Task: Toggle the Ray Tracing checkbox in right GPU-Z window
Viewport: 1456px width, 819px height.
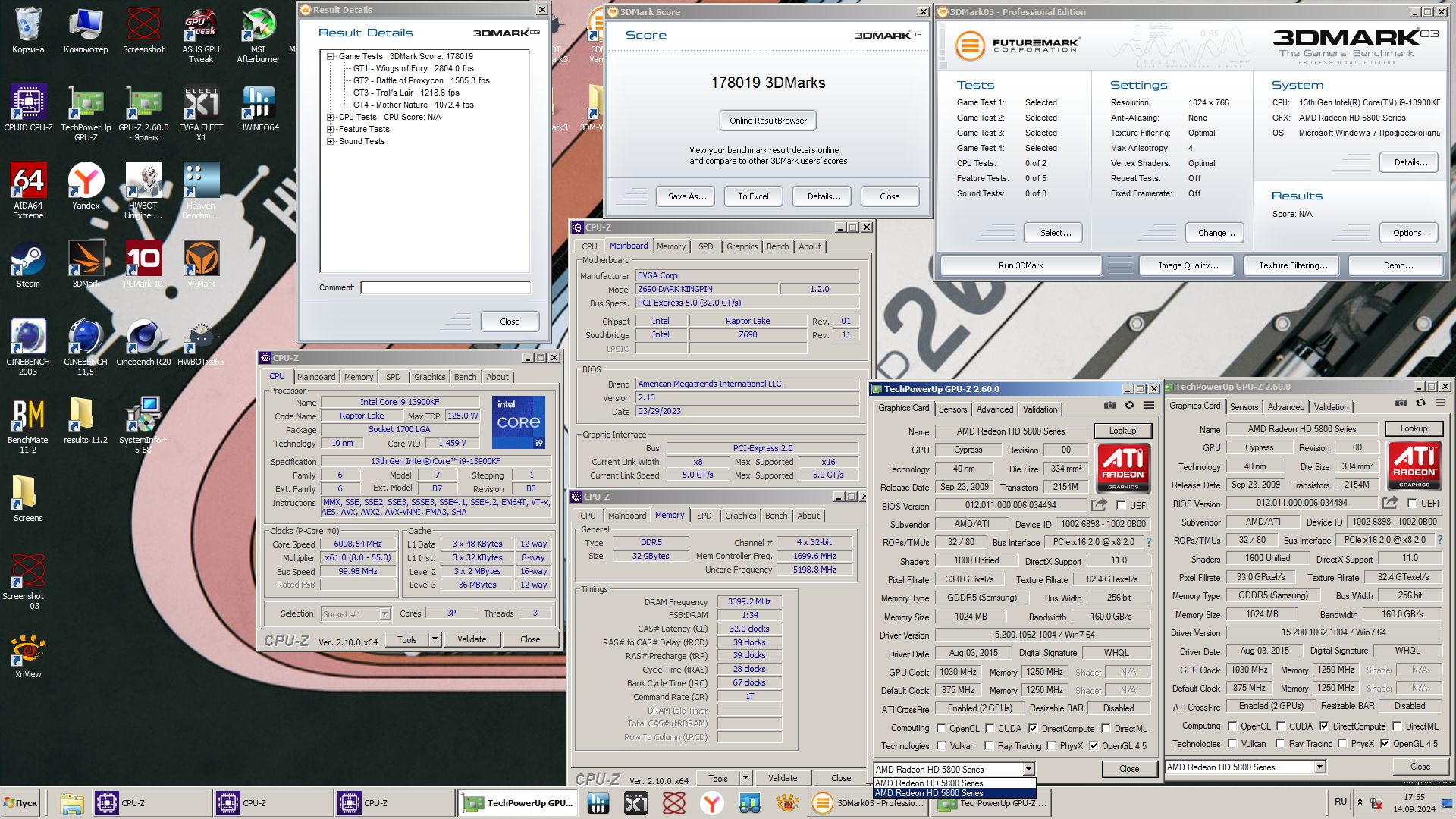Action: [1280, 744]
